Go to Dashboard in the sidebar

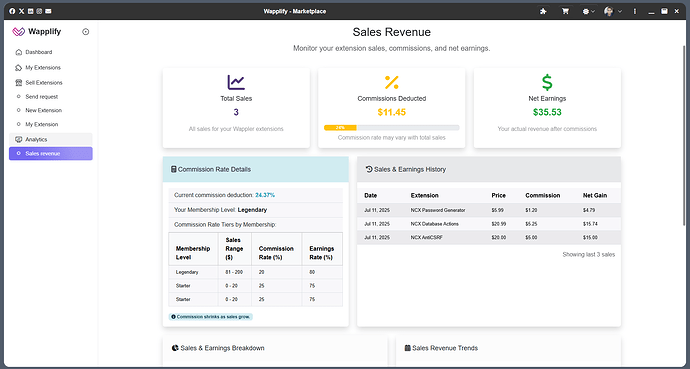tap(51, 52)
